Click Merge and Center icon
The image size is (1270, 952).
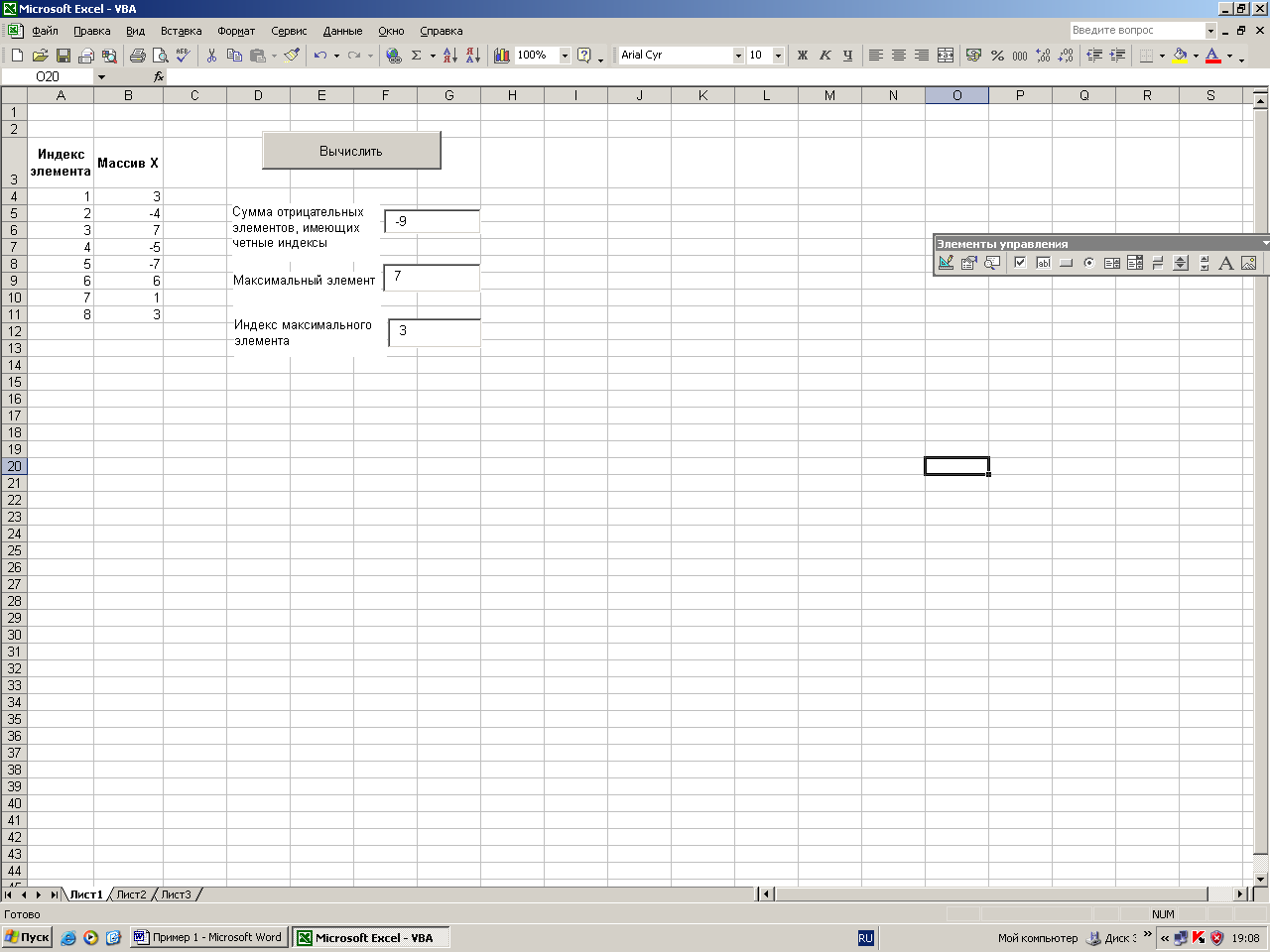(x=946, y=56)
